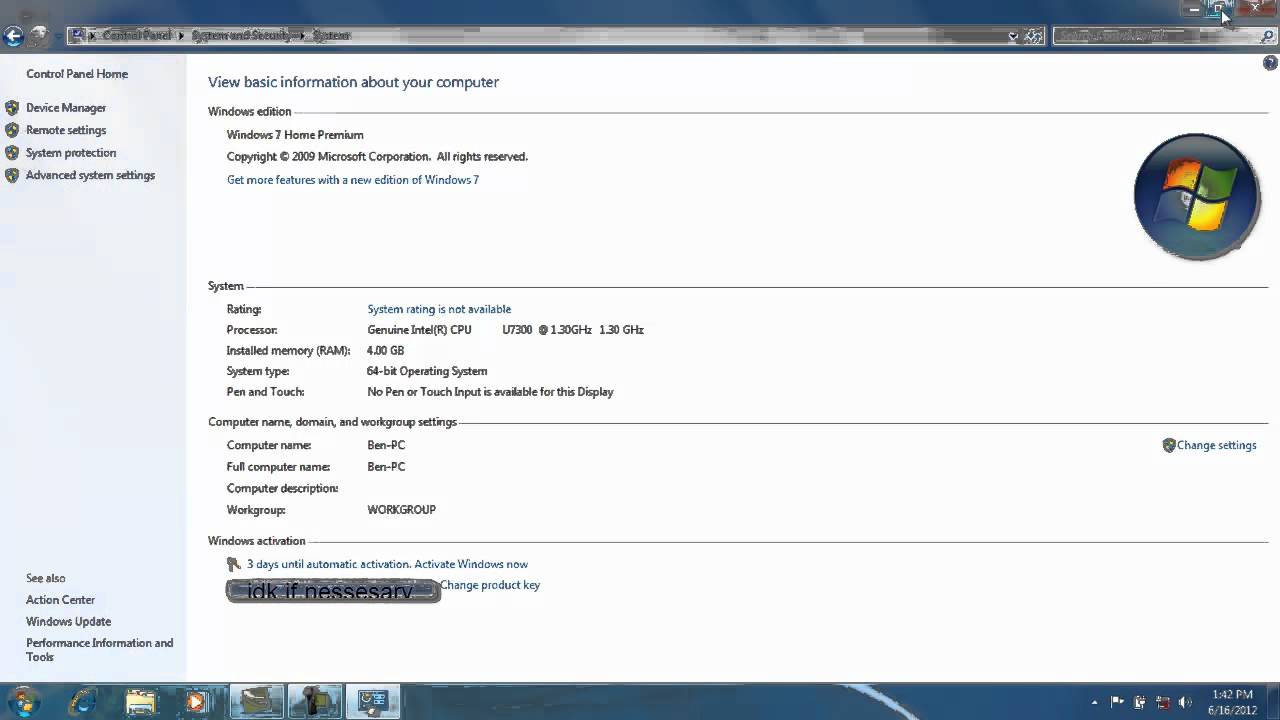Click the power plug tray icon
This screenshot has width=1280, height=720.
tap(1140, 702)
